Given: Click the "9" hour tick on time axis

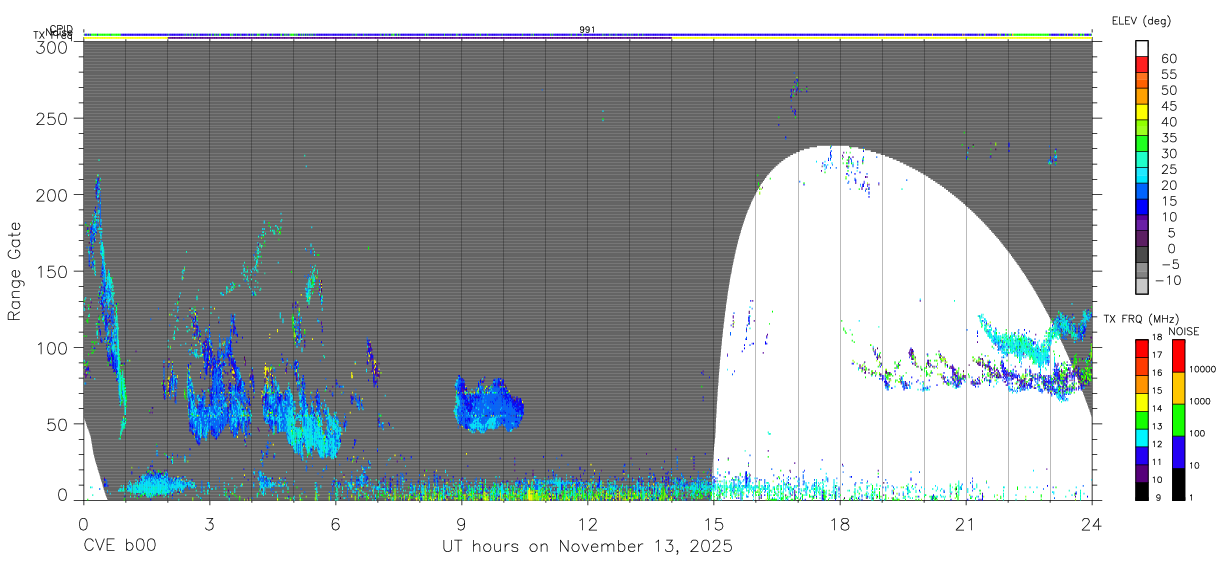Looking at the screenshot, I should pyautogui.click(x=461, y=523).
